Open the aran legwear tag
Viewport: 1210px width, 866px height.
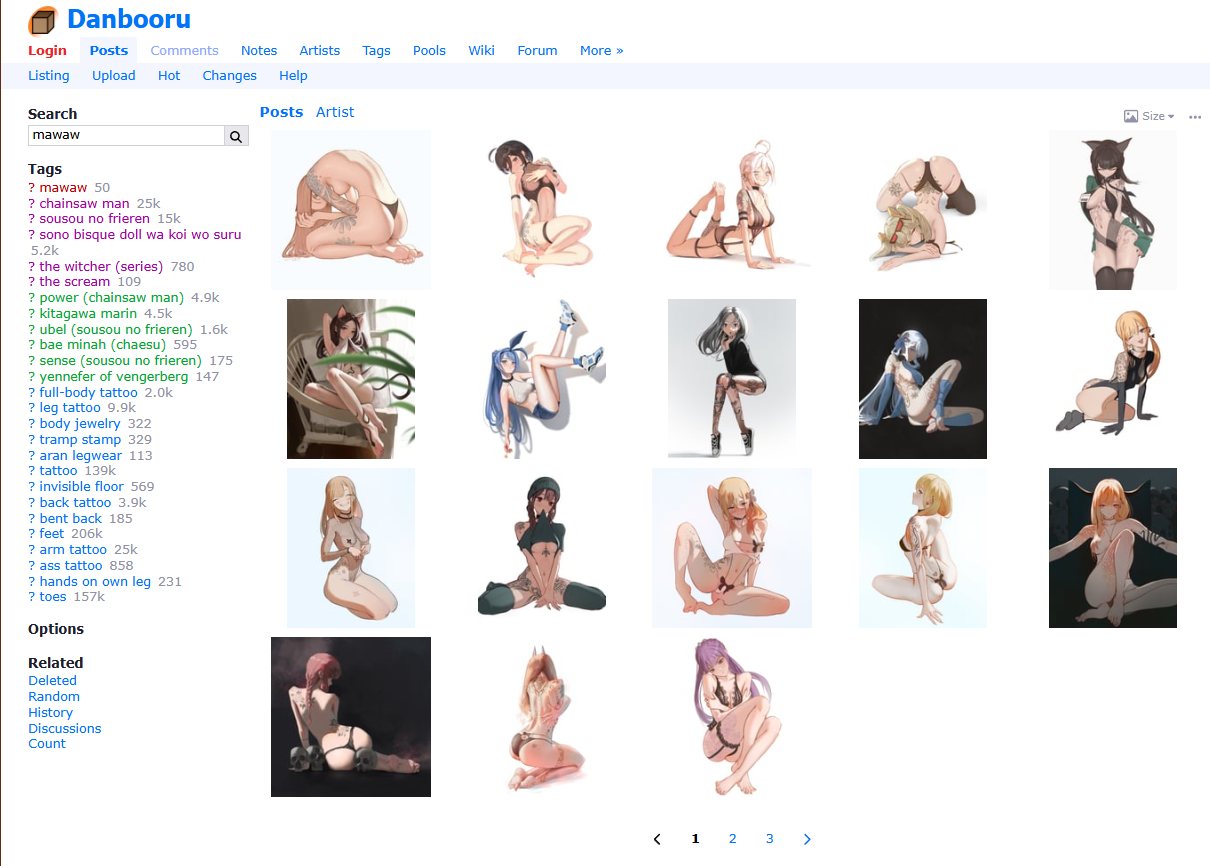(81, 456)
